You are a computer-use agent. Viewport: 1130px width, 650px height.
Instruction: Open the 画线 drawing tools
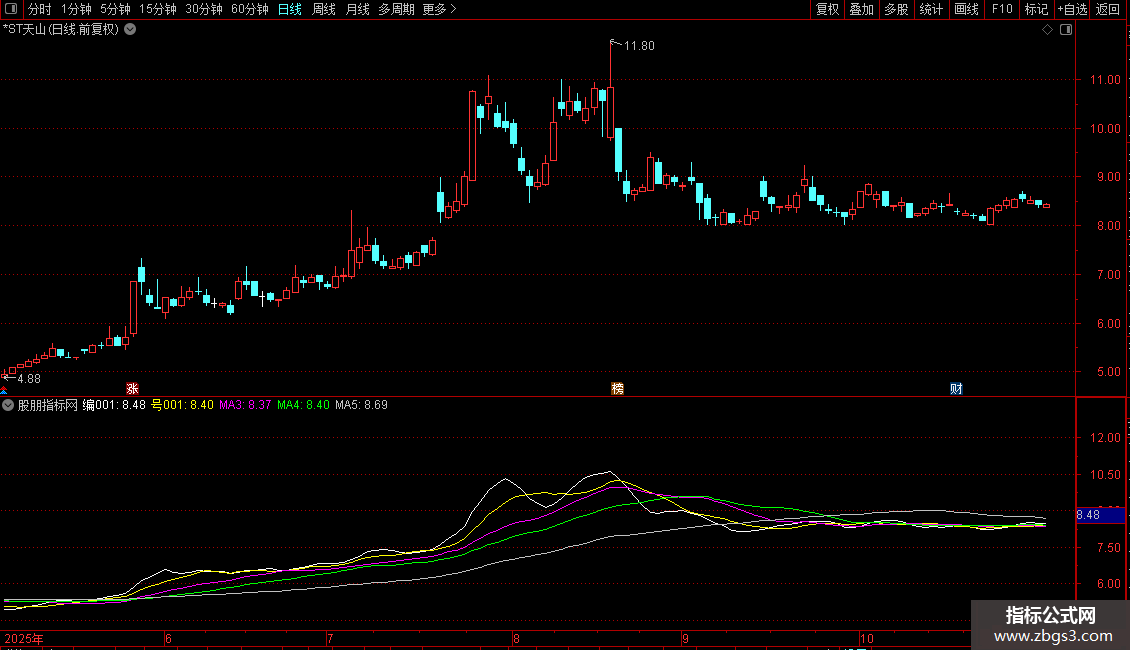click(x=966, y=9)
